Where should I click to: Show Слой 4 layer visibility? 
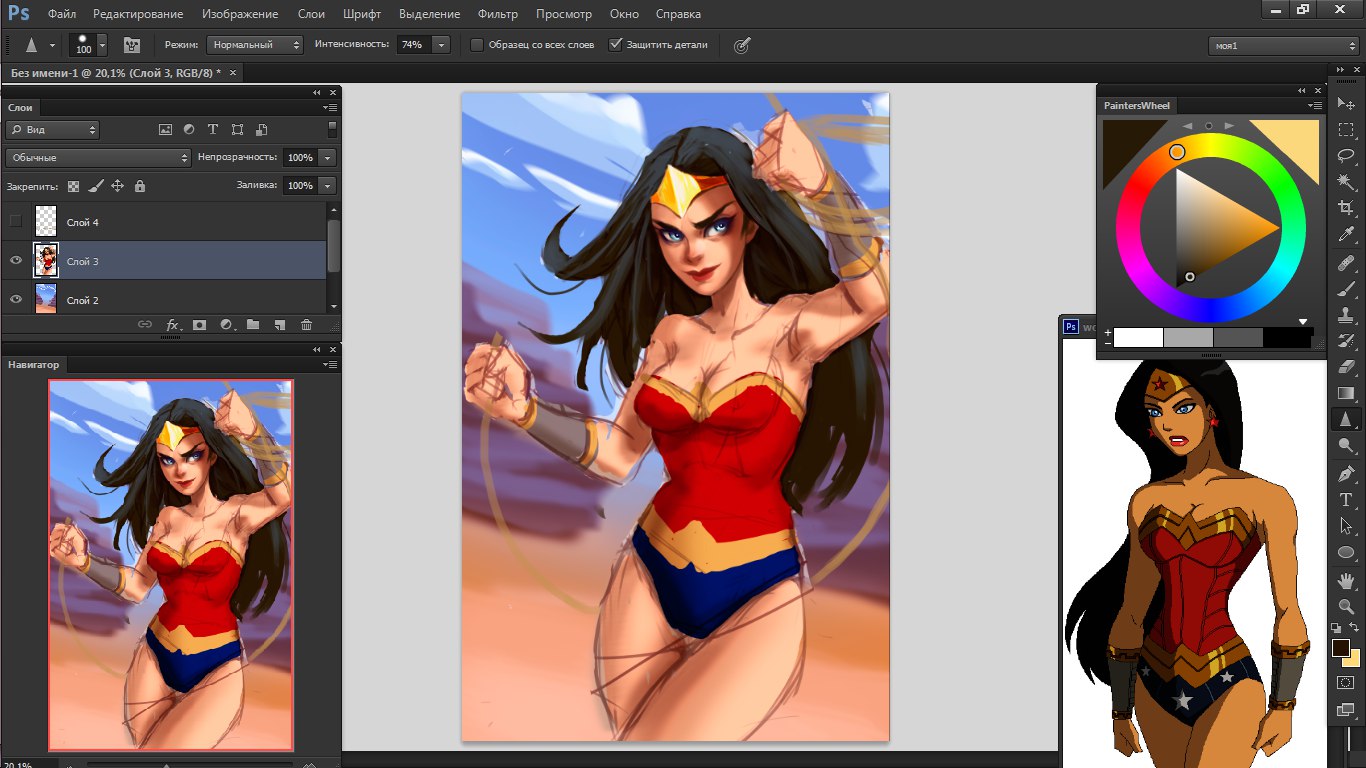click(x=15, y=221)
